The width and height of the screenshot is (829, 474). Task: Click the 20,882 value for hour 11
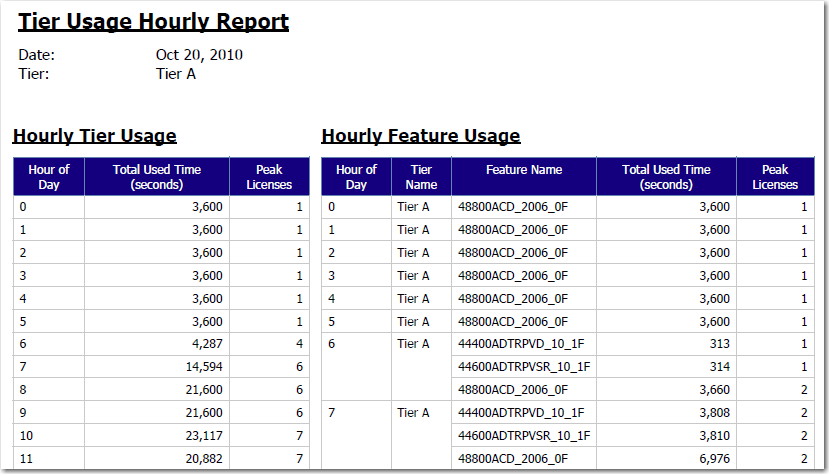(199, 459)
